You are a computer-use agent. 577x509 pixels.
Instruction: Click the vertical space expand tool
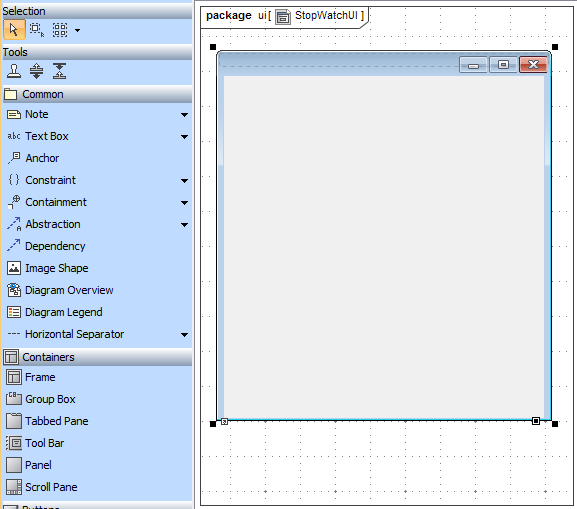pyautogui.click(x=36, y=71)
